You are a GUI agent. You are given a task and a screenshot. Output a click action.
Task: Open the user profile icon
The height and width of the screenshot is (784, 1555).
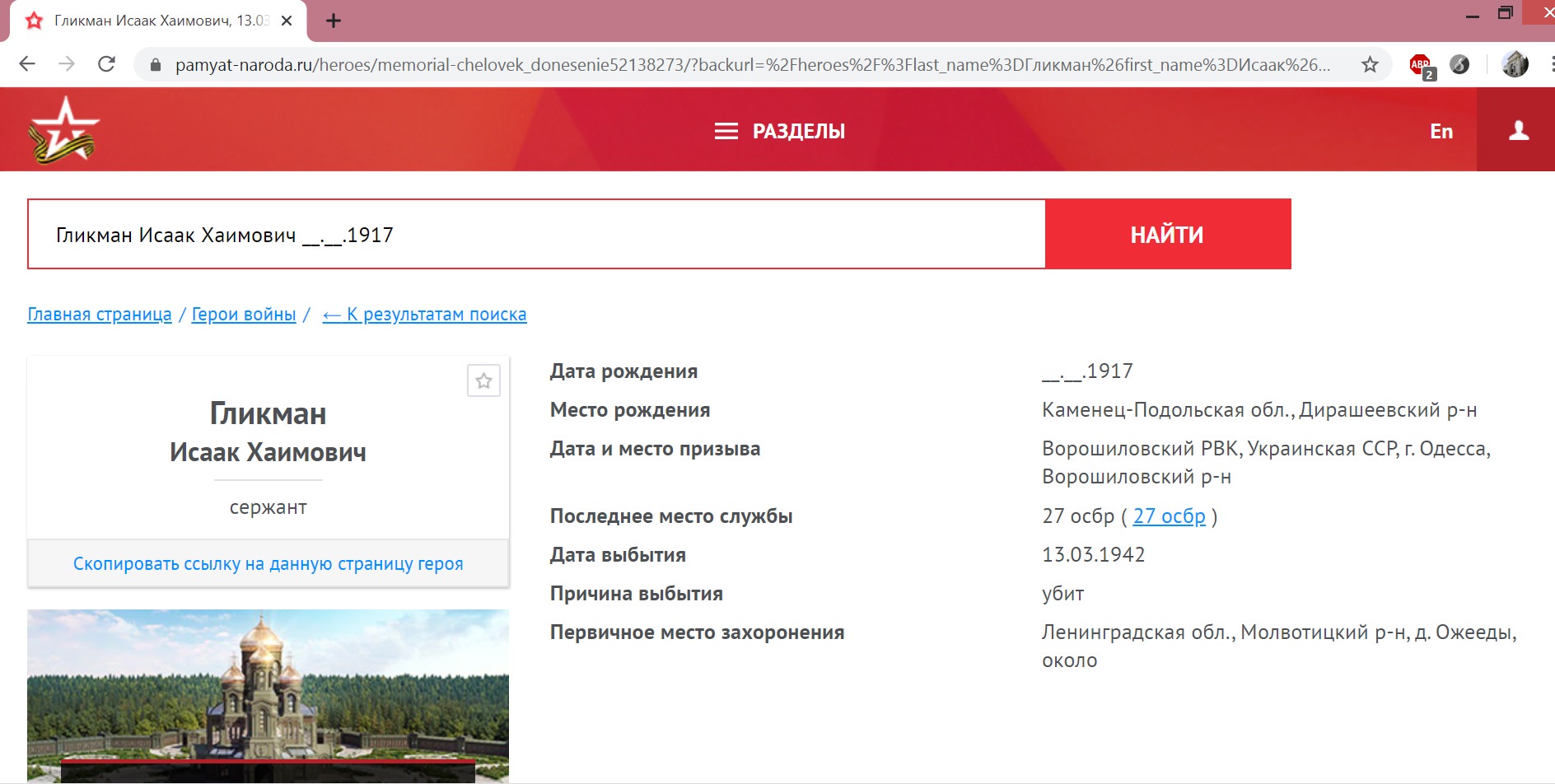[x=1518, y=131]
